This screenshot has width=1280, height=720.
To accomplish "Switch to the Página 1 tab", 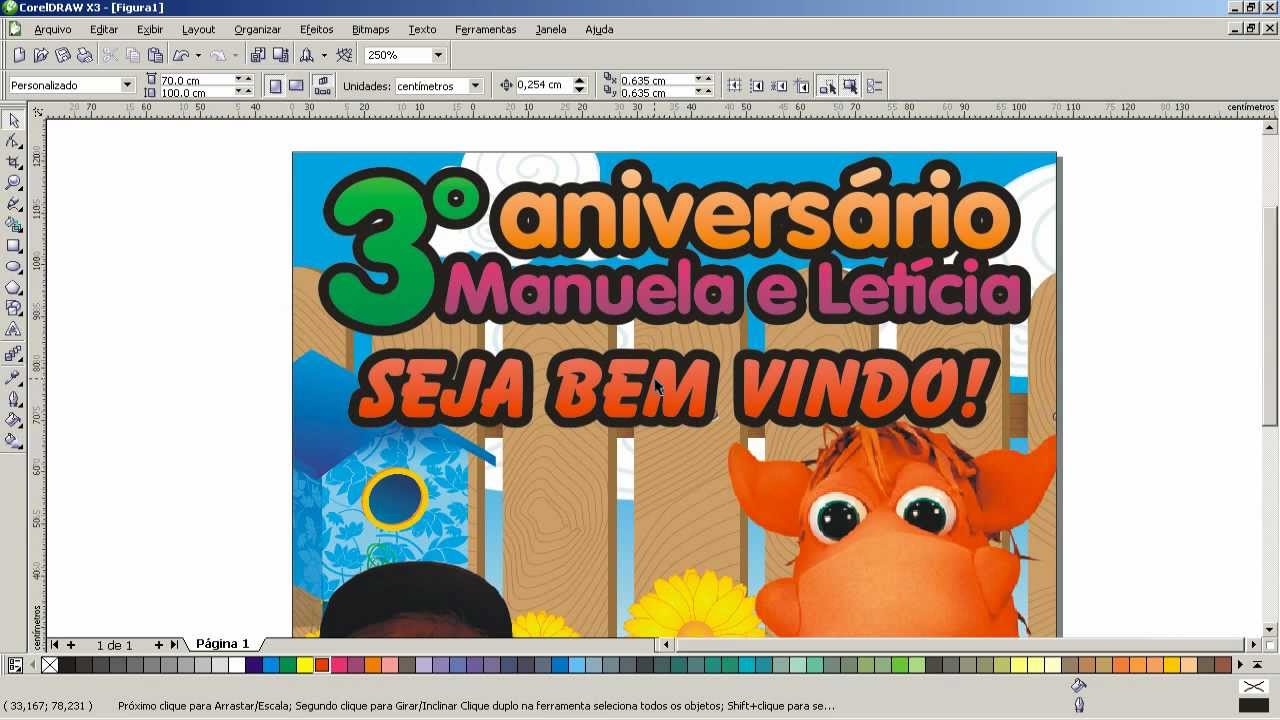I will (222, 644).
